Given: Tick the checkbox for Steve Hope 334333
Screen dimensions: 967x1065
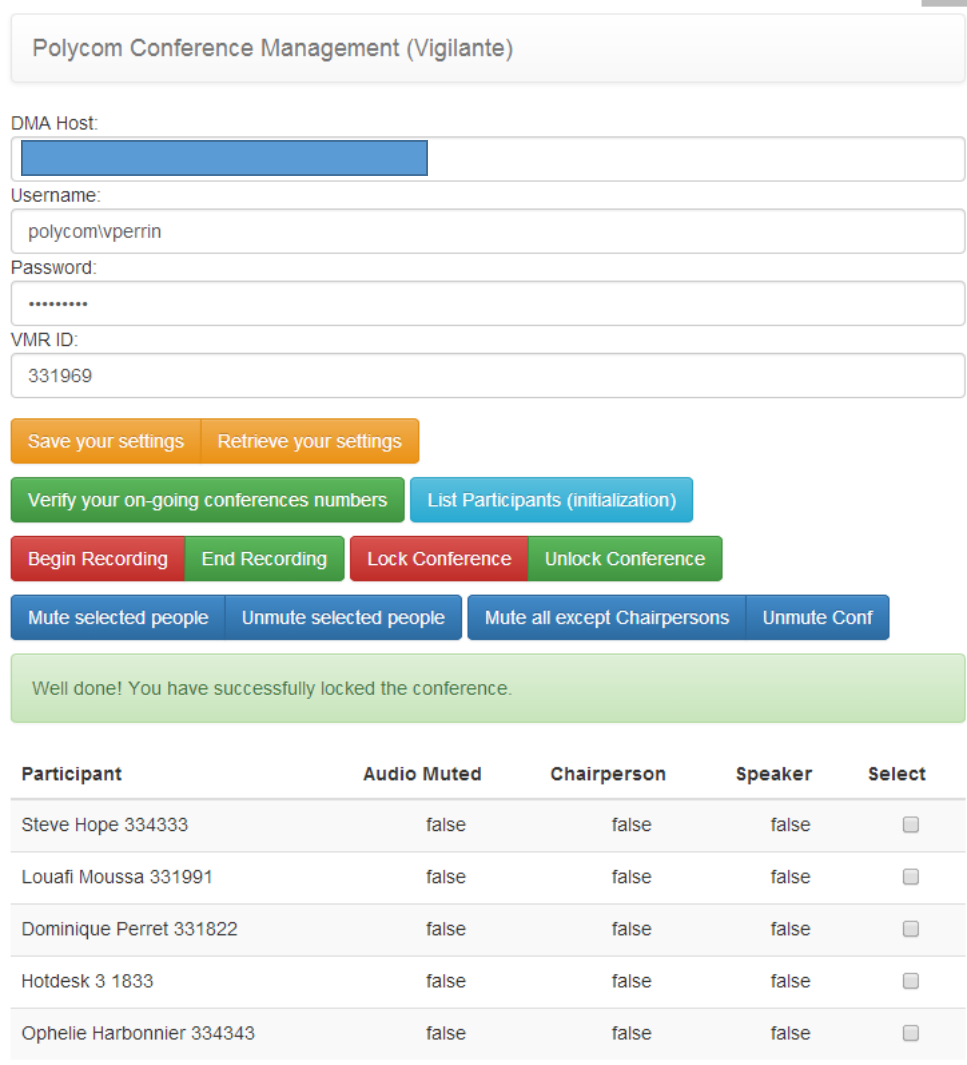Looking at the screenshot, I should click(911, 825).
